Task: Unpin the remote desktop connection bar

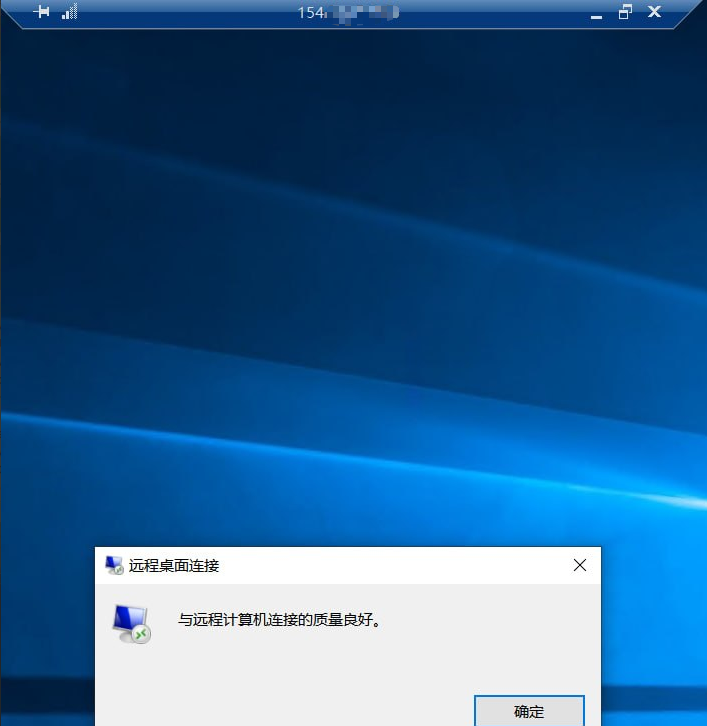Action: pyautogui.click(x=42, y=12)
